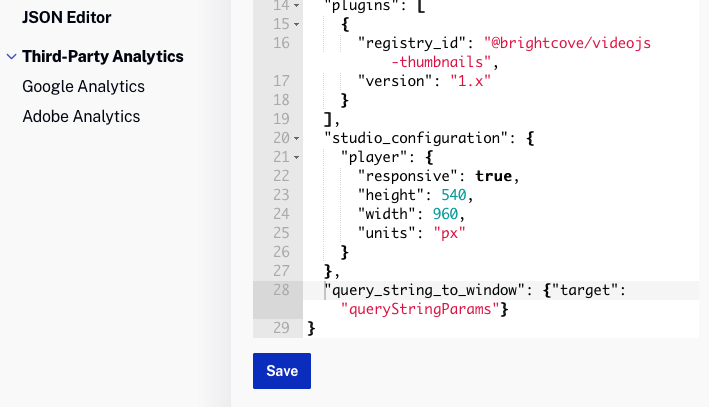This screenshot has height=407, width=709.
Task: Click line number 29 in gutter
Action: pos(281,328)
